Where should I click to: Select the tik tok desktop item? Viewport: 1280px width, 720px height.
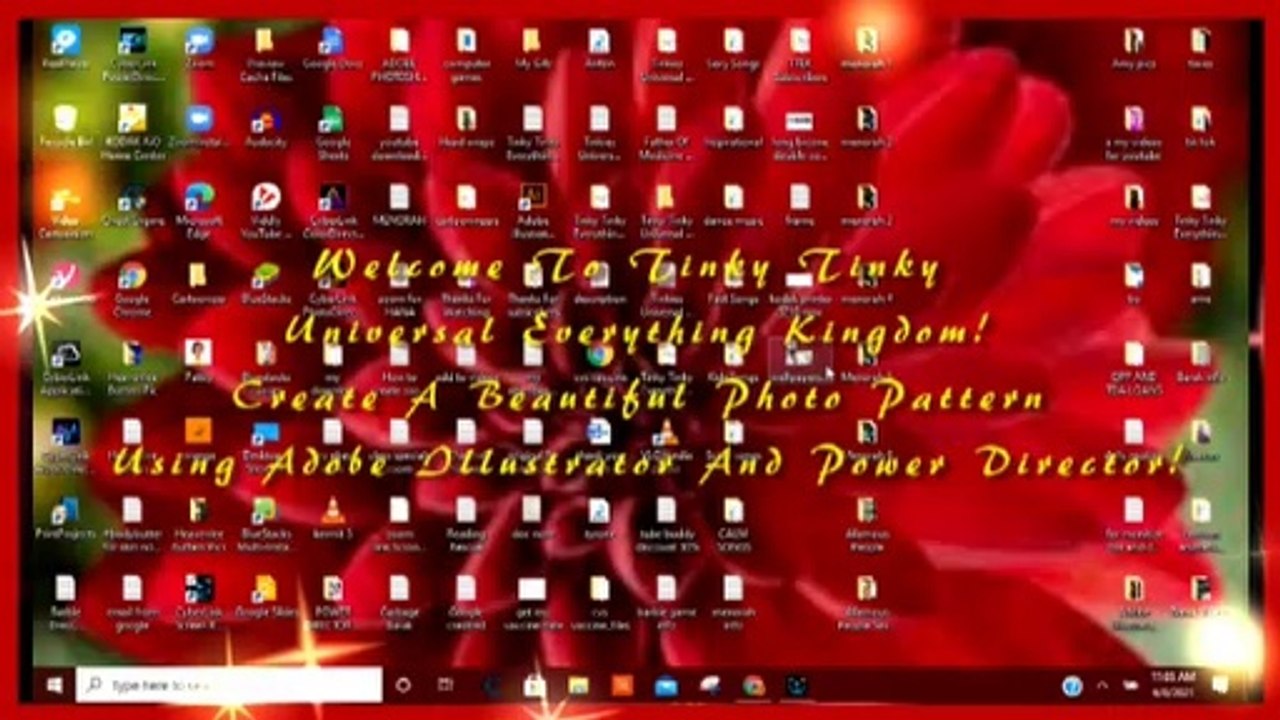1200,127
